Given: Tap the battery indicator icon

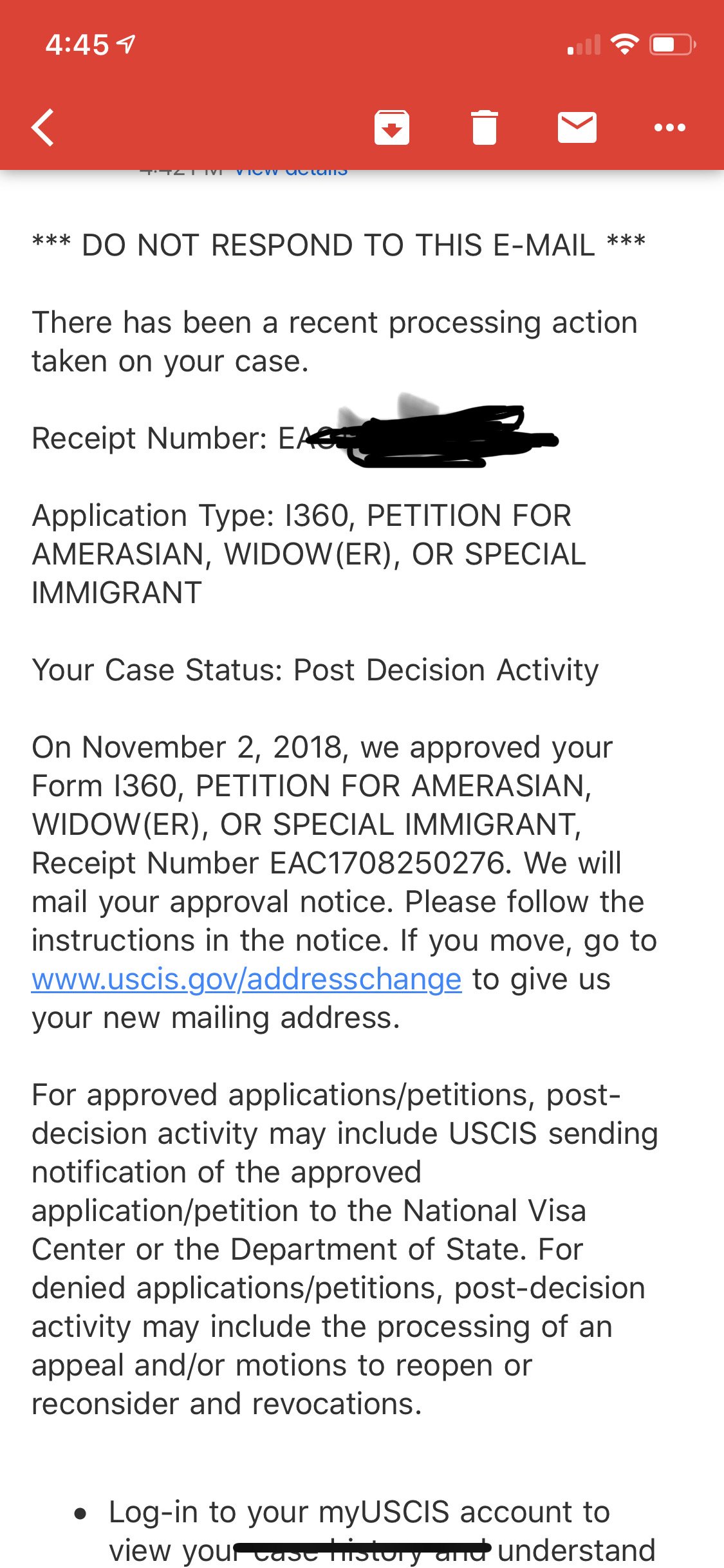Looking at the screenshot, I should 672,44.
